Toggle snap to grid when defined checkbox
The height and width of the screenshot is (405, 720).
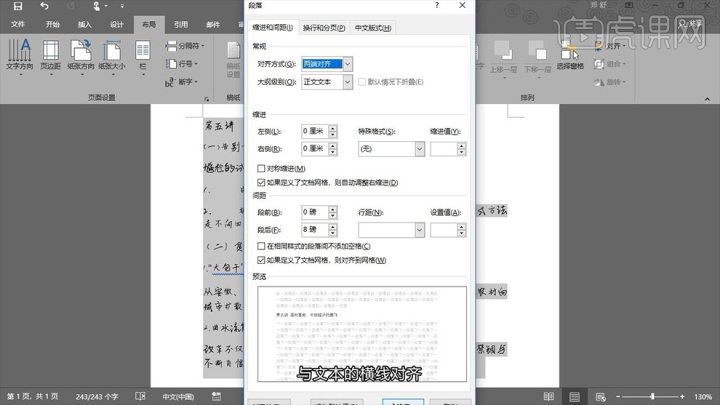pyautogui.click(x=261, y=260)
